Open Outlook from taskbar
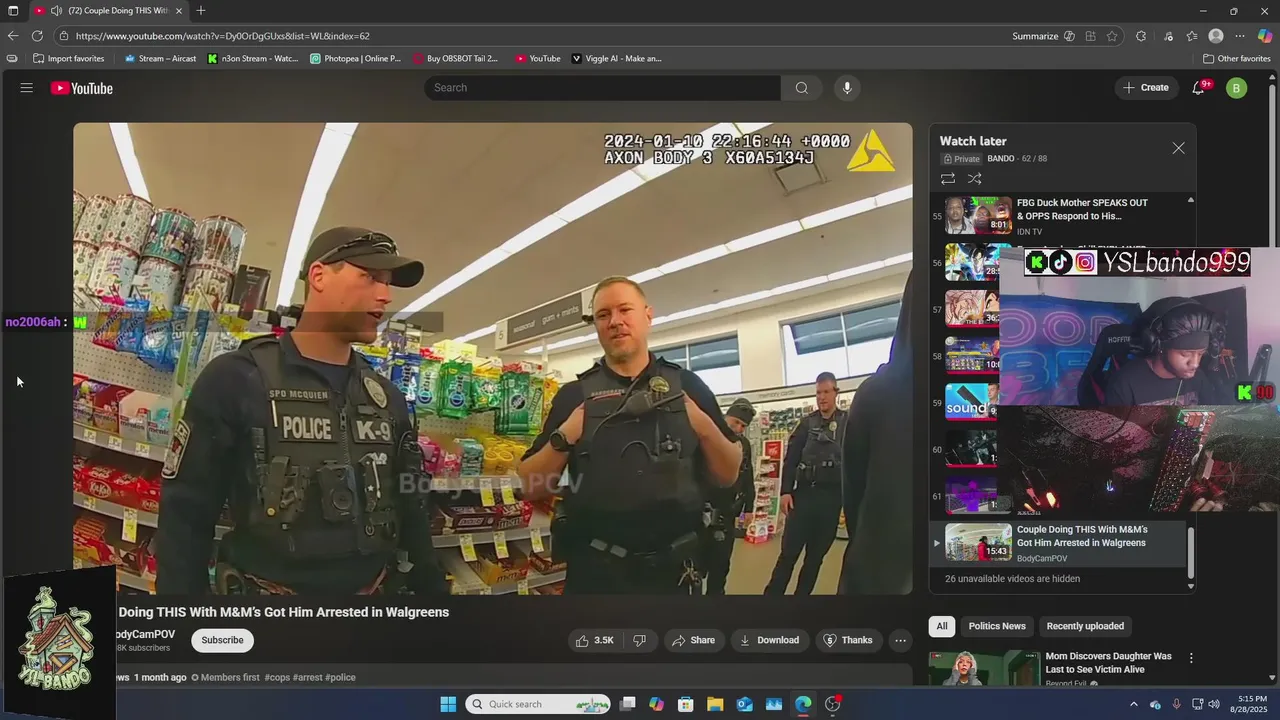This screenshot has height=720, width=1280. coord(744,704)
